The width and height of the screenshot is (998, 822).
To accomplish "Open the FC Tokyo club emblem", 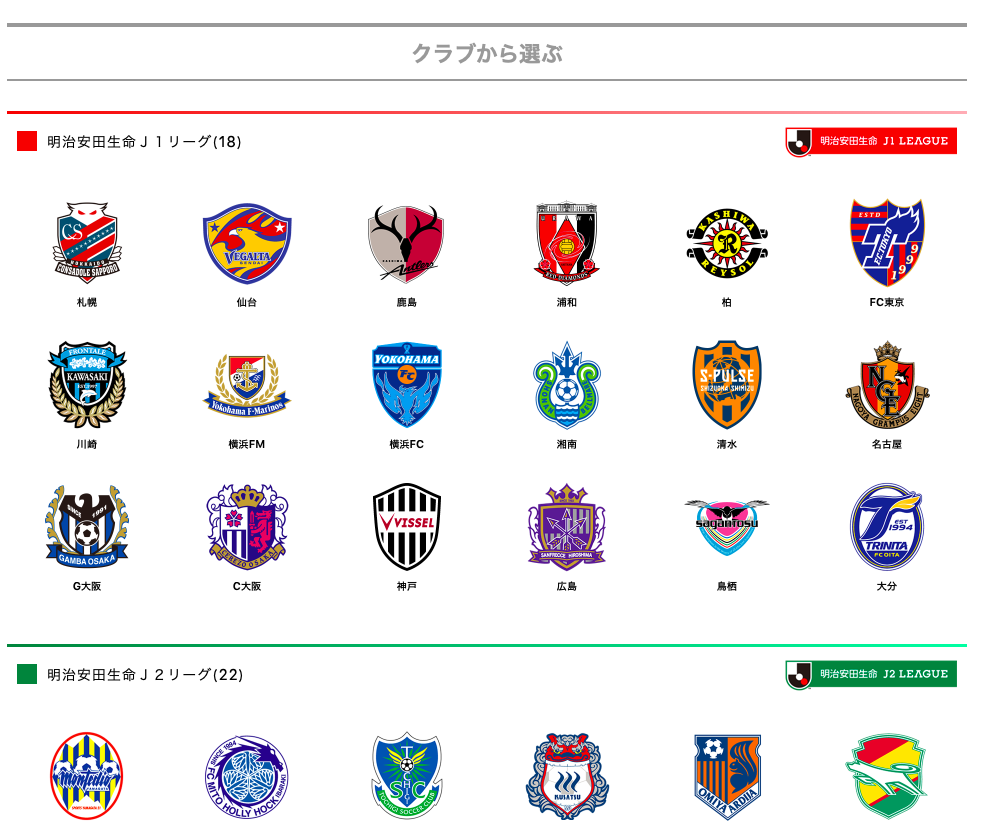I will click(x=887, y=243).
